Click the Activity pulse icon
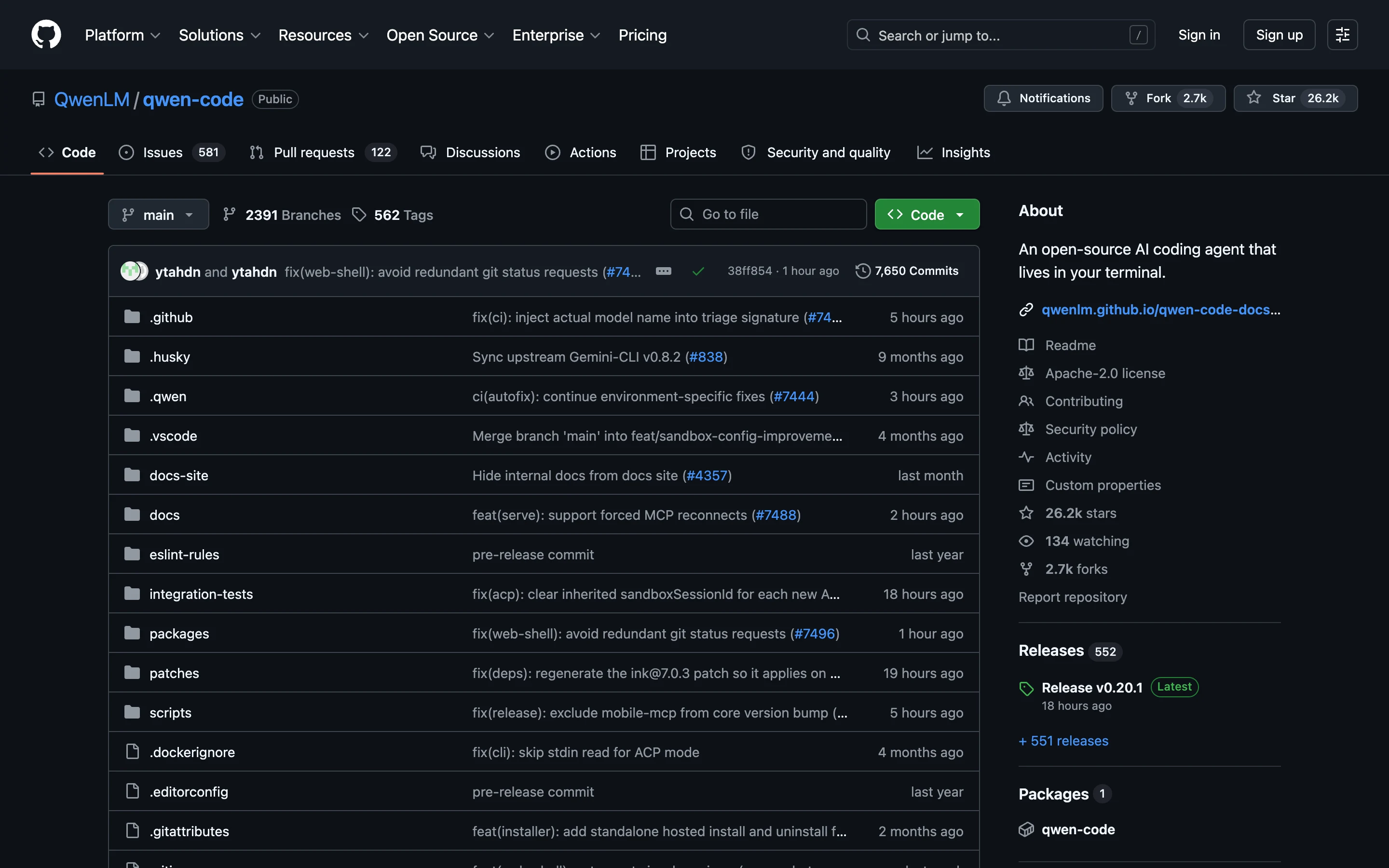 click(x=1026, y=458)
